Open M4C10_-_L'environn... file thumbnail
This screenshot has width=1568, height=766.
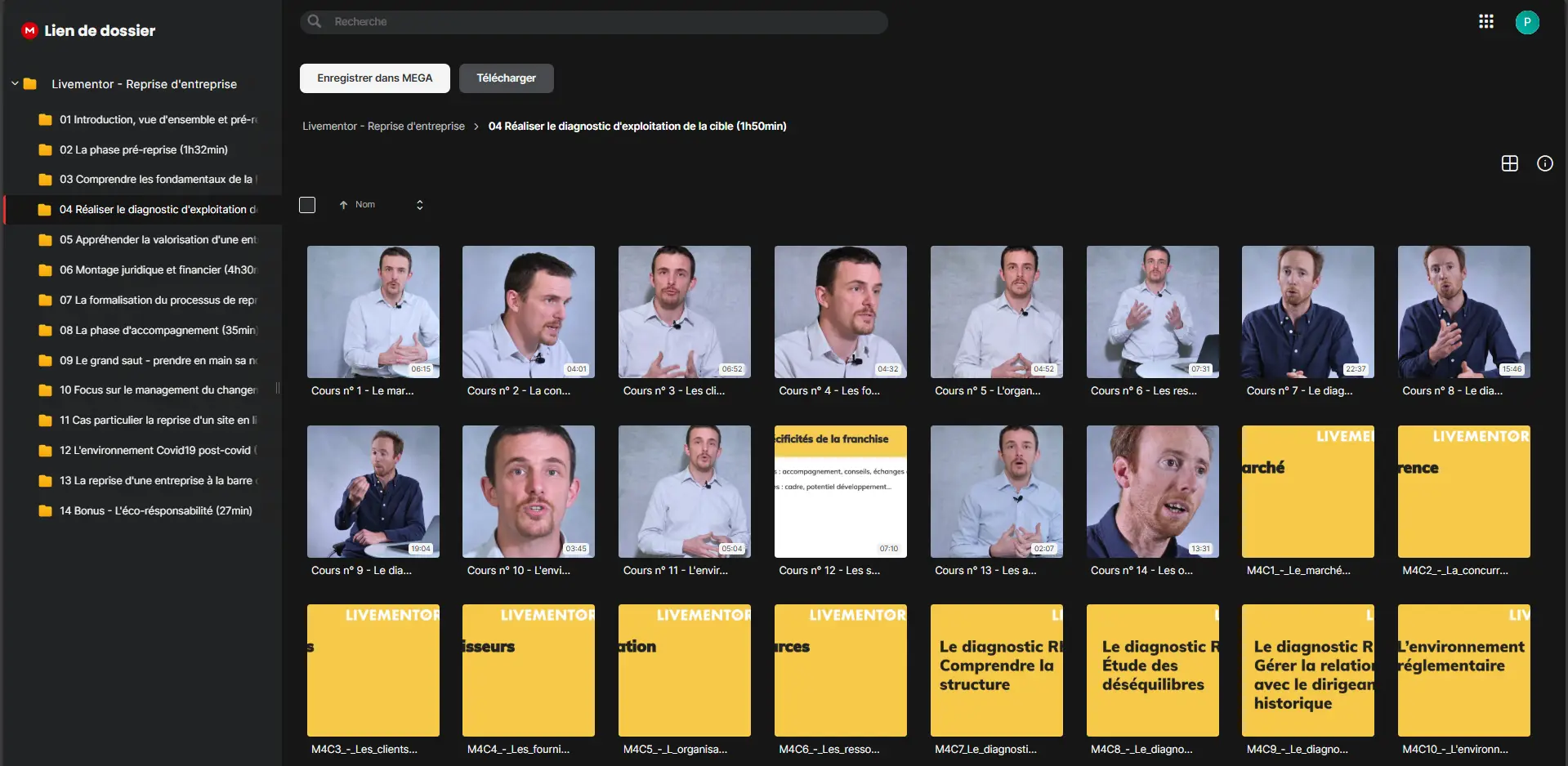tap(1464, 670)
